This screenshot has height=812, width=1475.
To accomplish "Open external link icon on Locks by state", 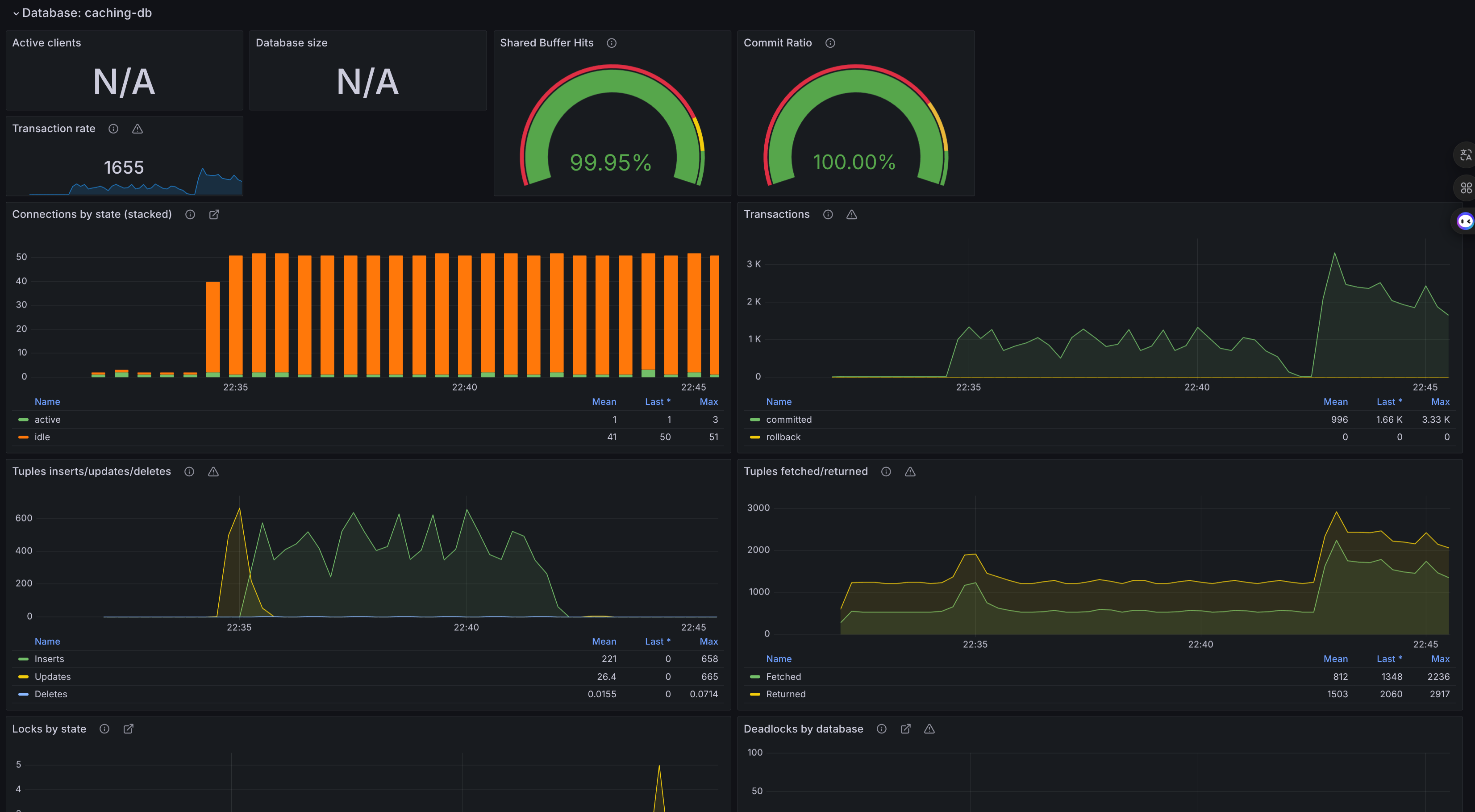I will pyautogui.click(x=128, y=729).
